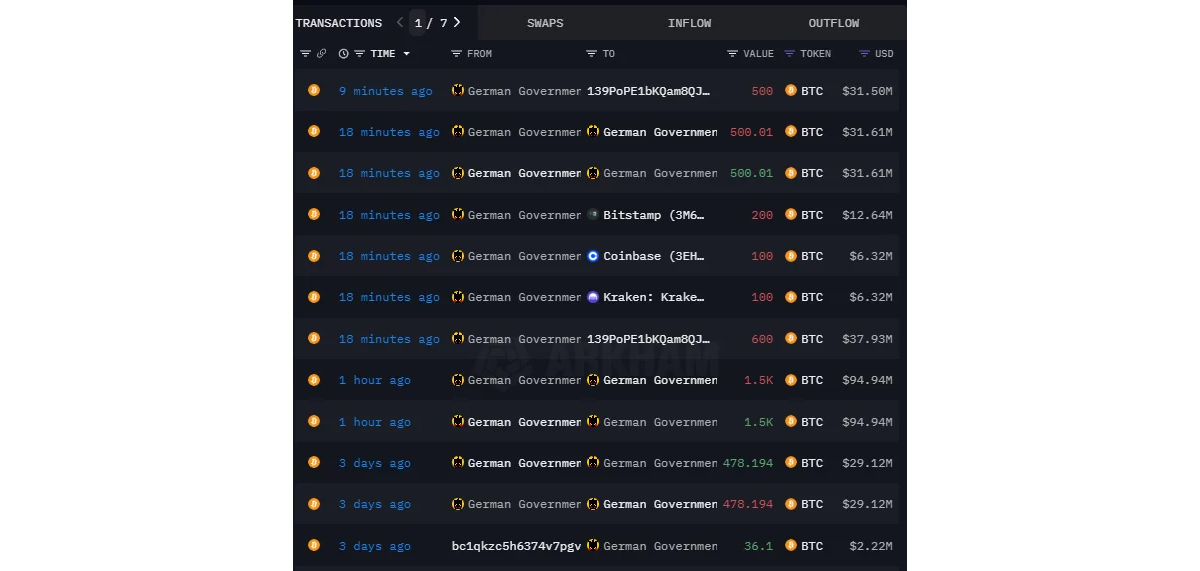1200x571 pixels.
Task: Click German Government eagle icon in 36.1 row
Action: click(x=593, y=545)
